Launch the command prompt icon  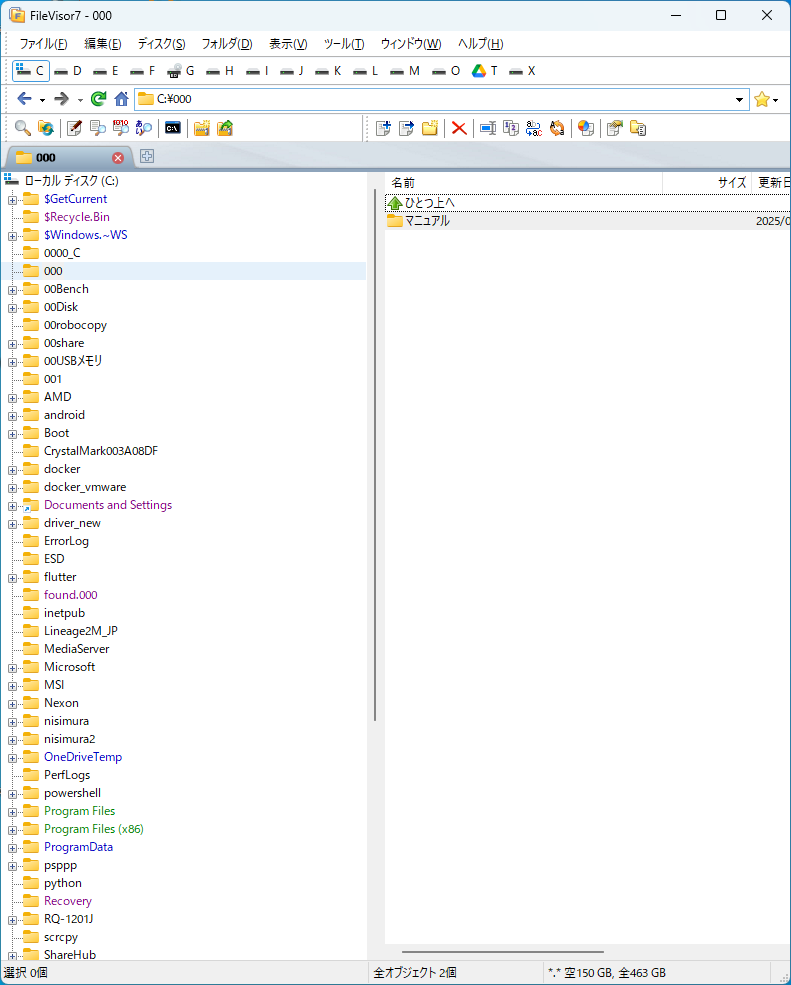173,128
